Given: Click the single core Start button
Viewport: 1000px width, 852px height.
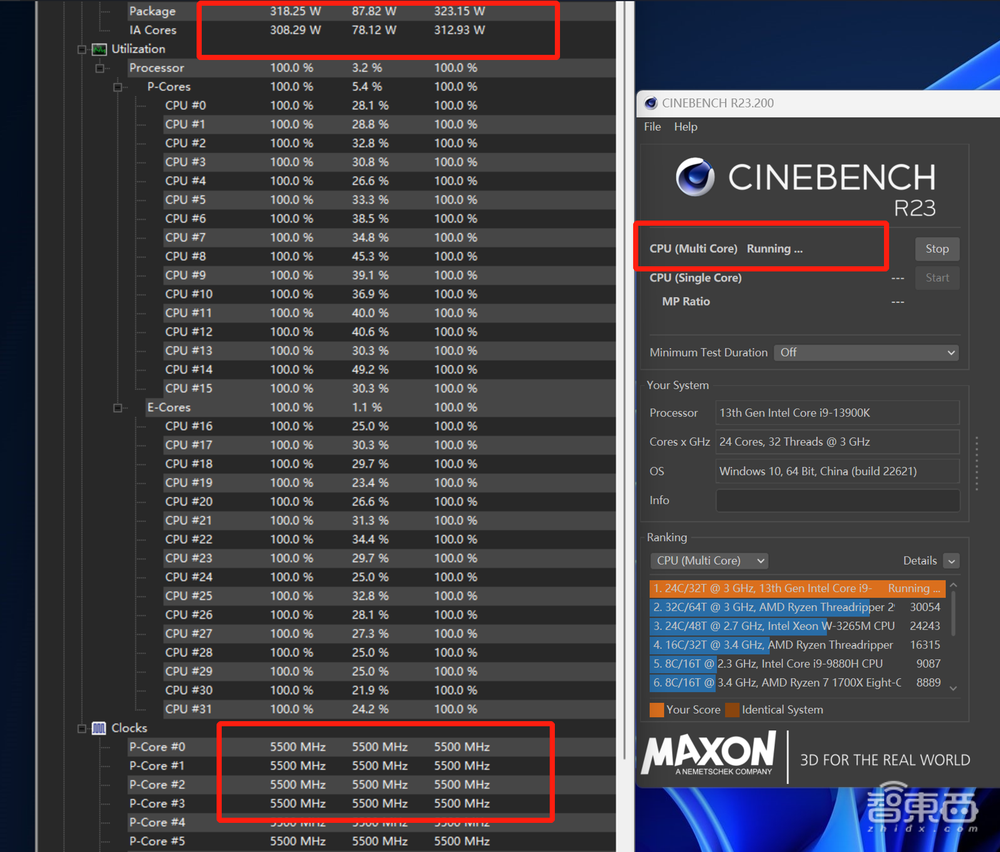Looking at the screenshot, I should point(936,278).
